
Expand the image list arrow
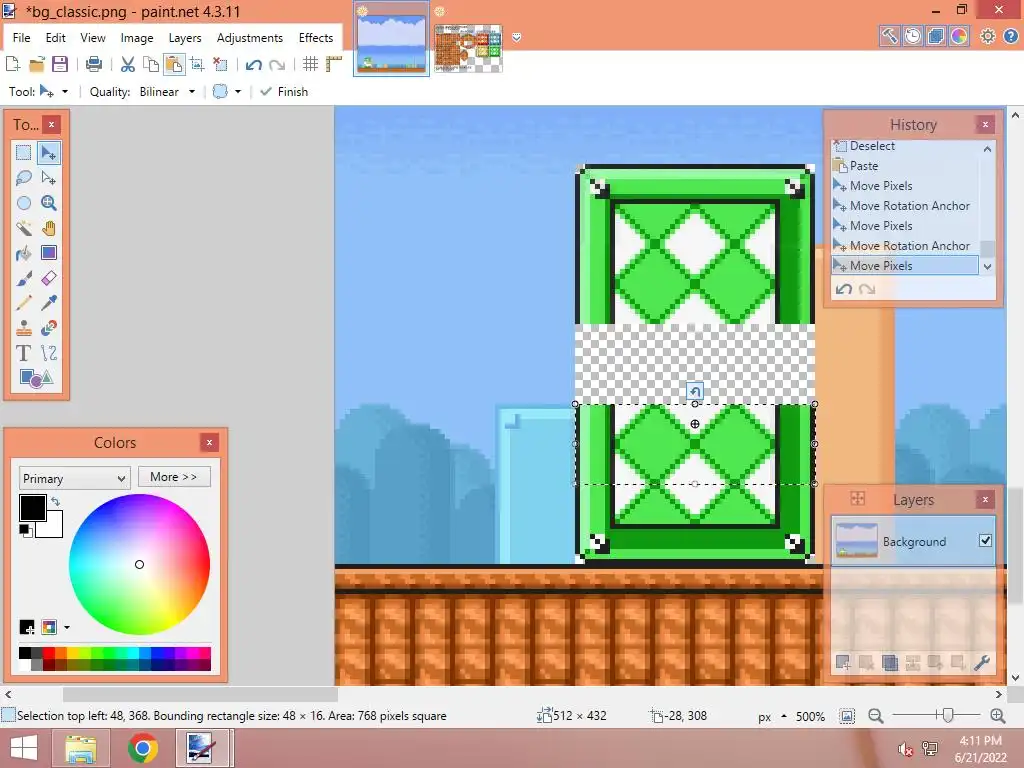point(517,37)
